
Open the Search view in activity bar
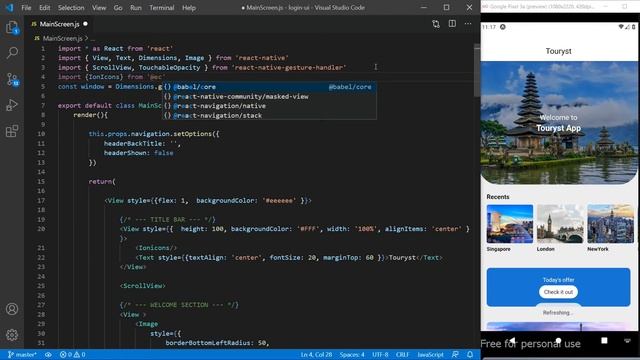click(12, 53)
